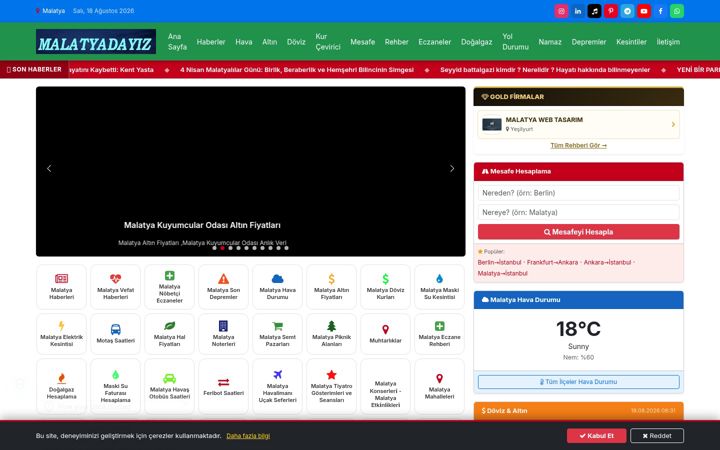Open the Malatya Noterleri tile
Screen dimensions: 720x450
point(223,334)
